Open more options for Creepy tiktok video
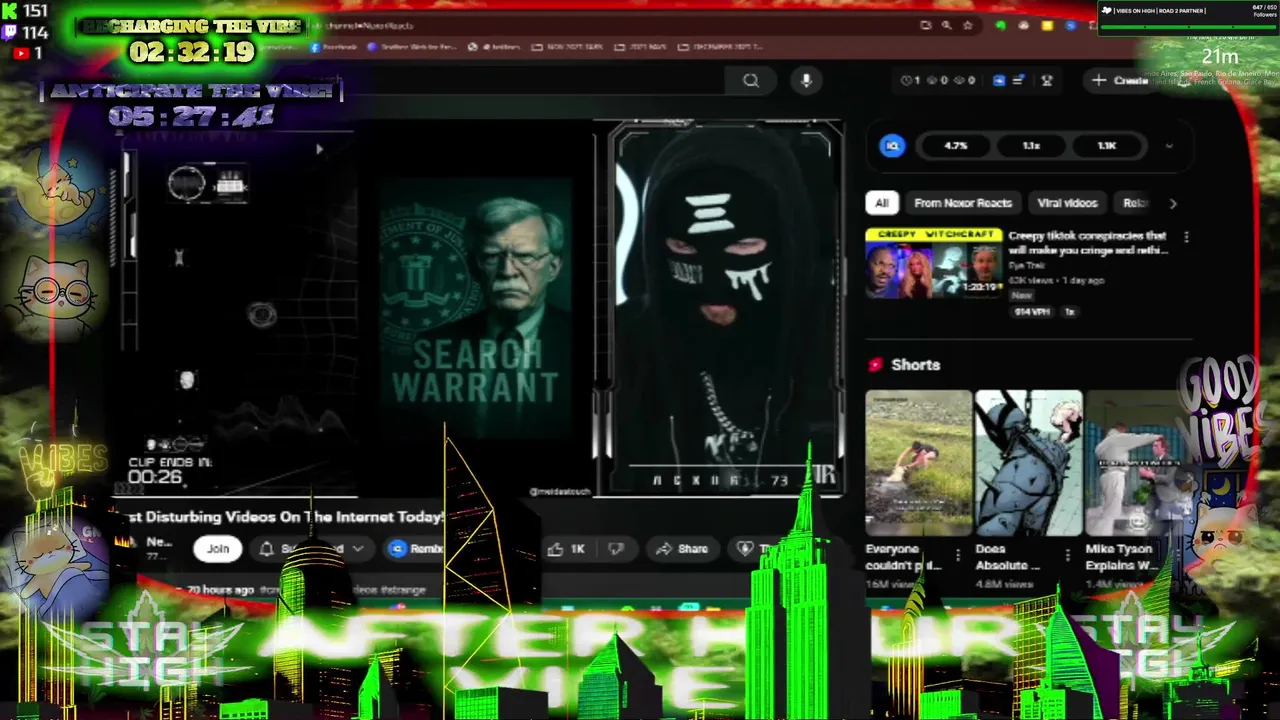This screenshot has width=1280, height=720. pos(1186,237)
